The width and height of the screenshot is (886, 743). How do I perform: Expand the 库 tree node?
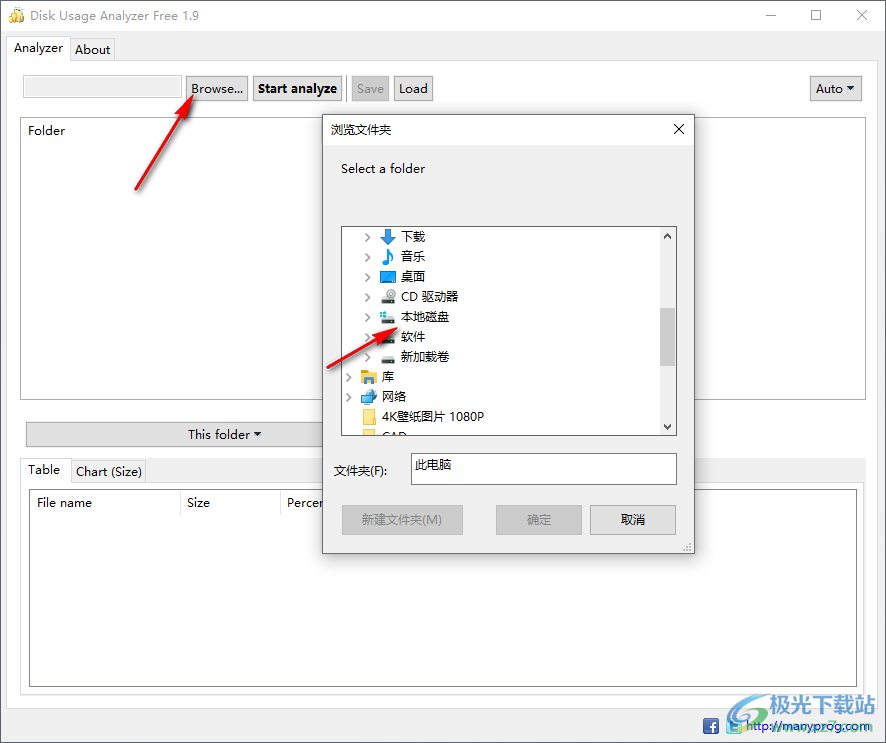pos(349,377)
